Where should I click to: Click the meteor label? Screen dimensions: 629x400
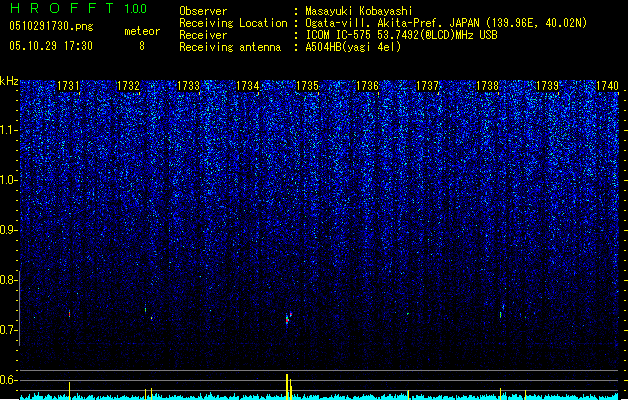point(142,31)
